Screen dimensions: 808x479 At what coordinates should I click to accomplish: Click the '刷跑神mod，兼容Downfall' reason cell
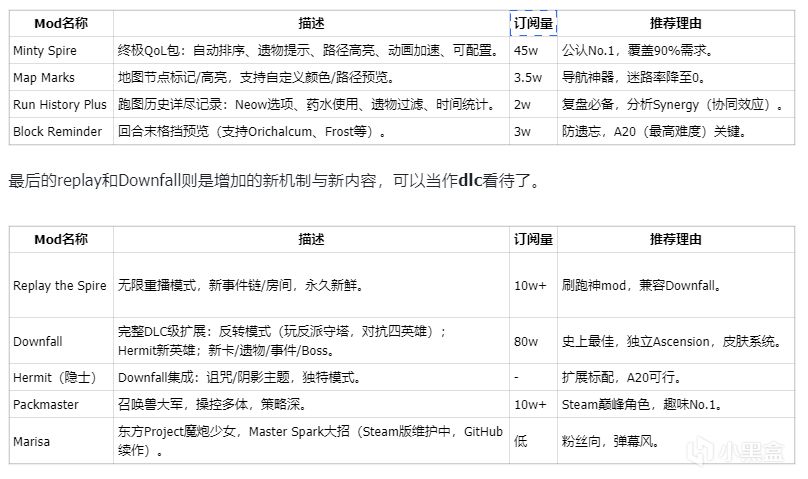point(676,285)
